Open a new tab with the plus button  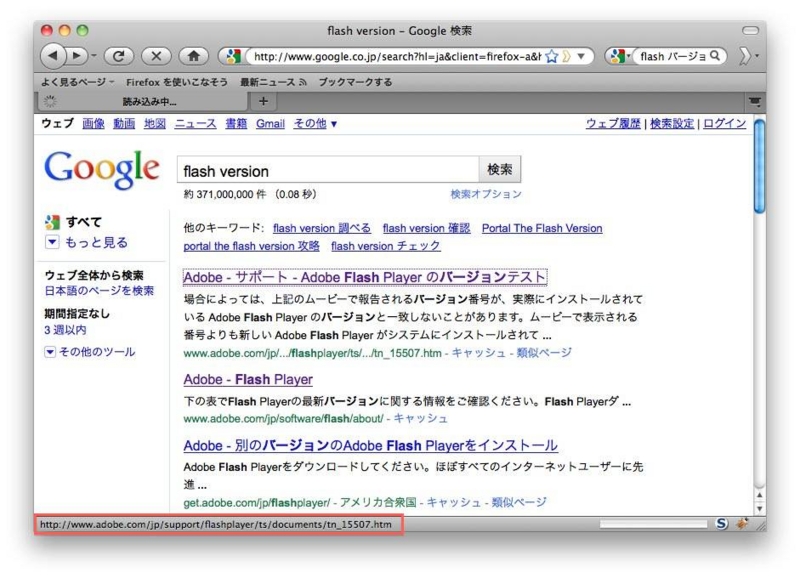(263, 102)
